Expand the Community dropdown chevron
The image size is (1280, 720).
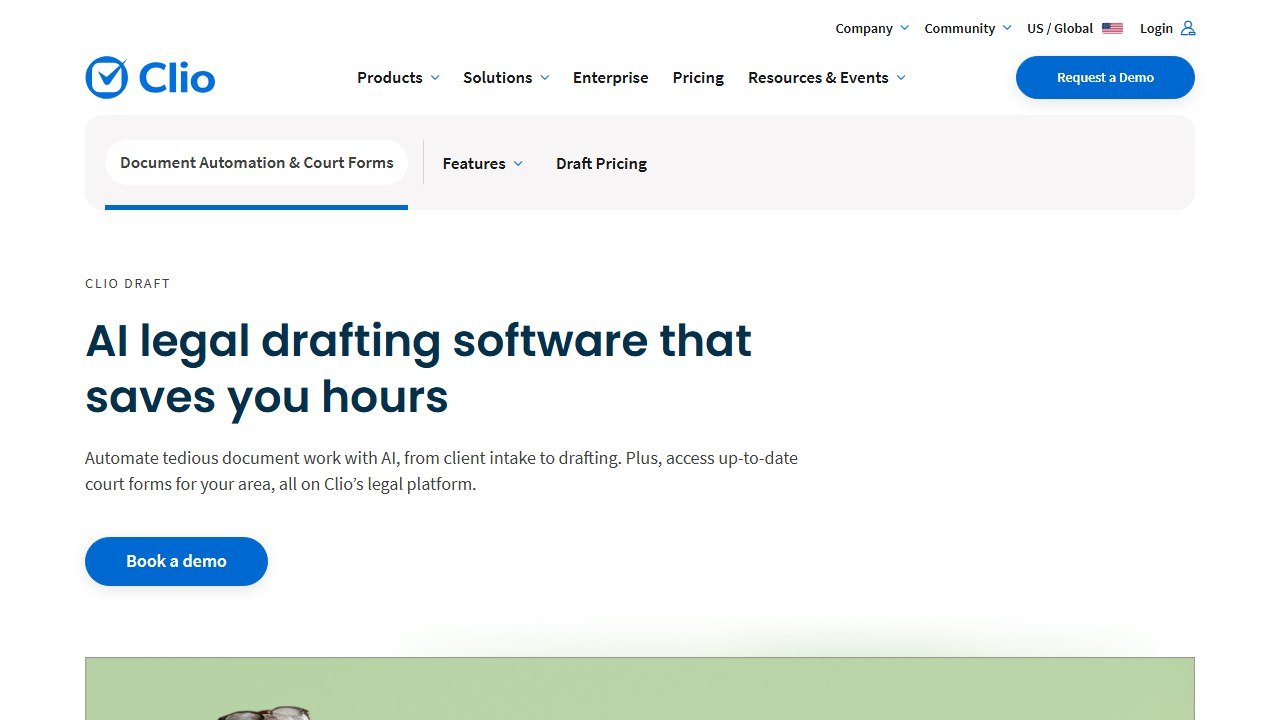(x=1007, y=28)
